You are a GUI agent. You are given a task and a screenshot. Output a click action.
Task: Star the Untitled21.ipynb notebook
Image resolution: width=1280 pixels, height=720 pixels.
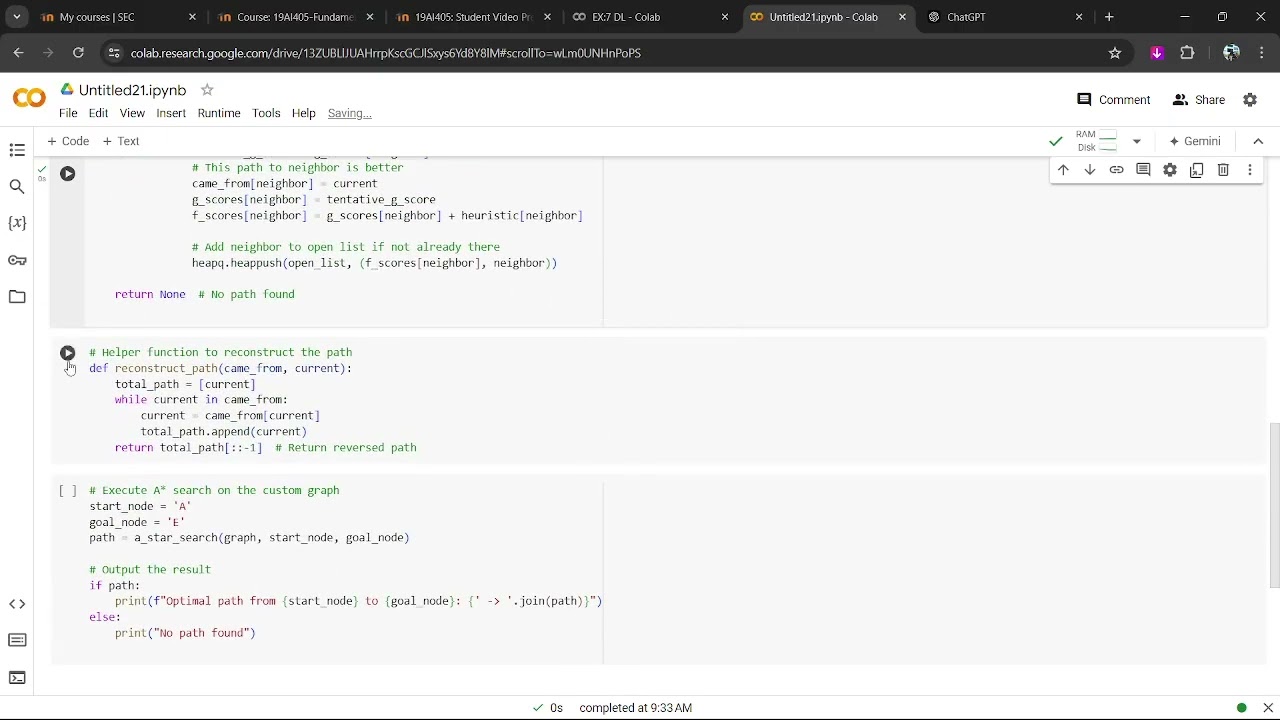point(207,90)
